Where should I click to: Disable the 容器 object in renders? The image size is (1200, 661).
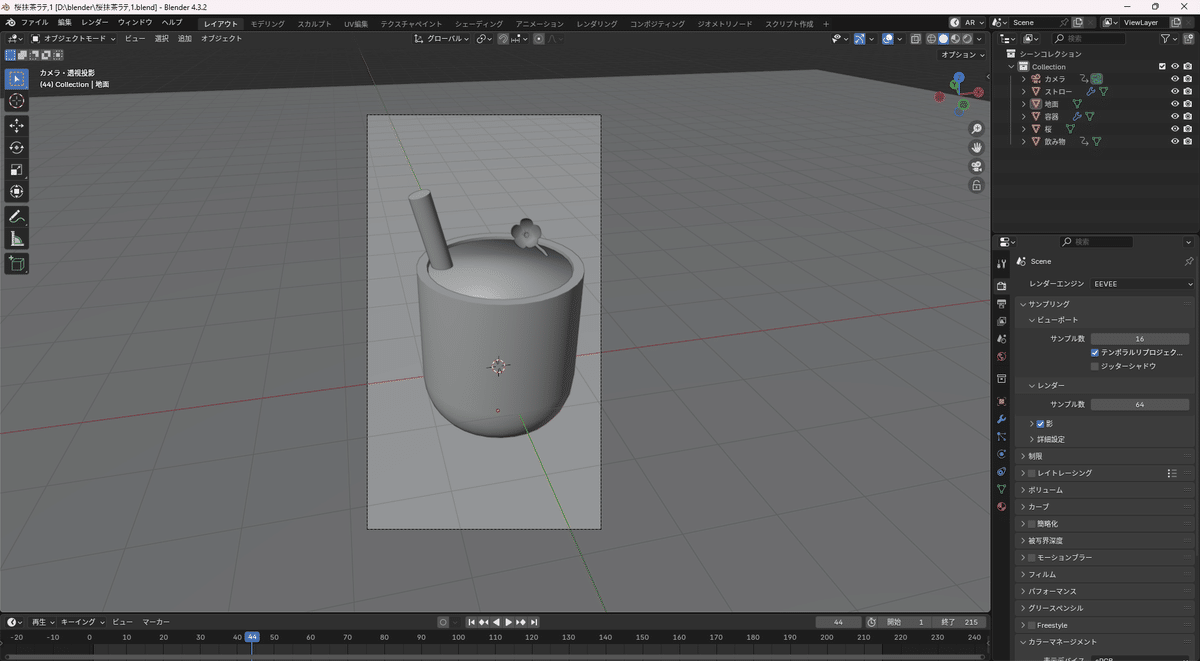[1187, 117]
